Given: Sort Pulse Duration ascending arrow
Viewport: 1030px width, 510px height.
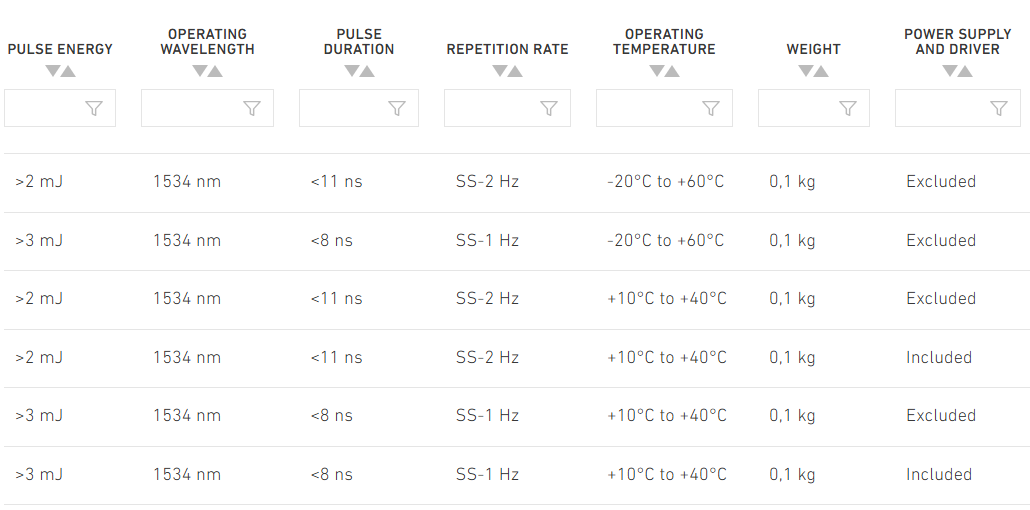Looking at the screenshot, I should coord(367,71).
